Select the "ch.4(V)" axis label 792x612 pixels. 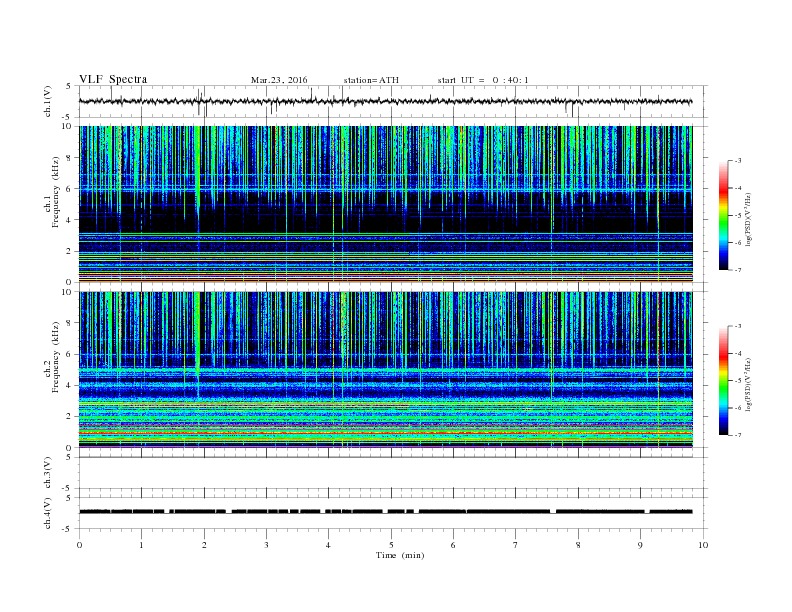pyautogui.click(x=48, y=513)
